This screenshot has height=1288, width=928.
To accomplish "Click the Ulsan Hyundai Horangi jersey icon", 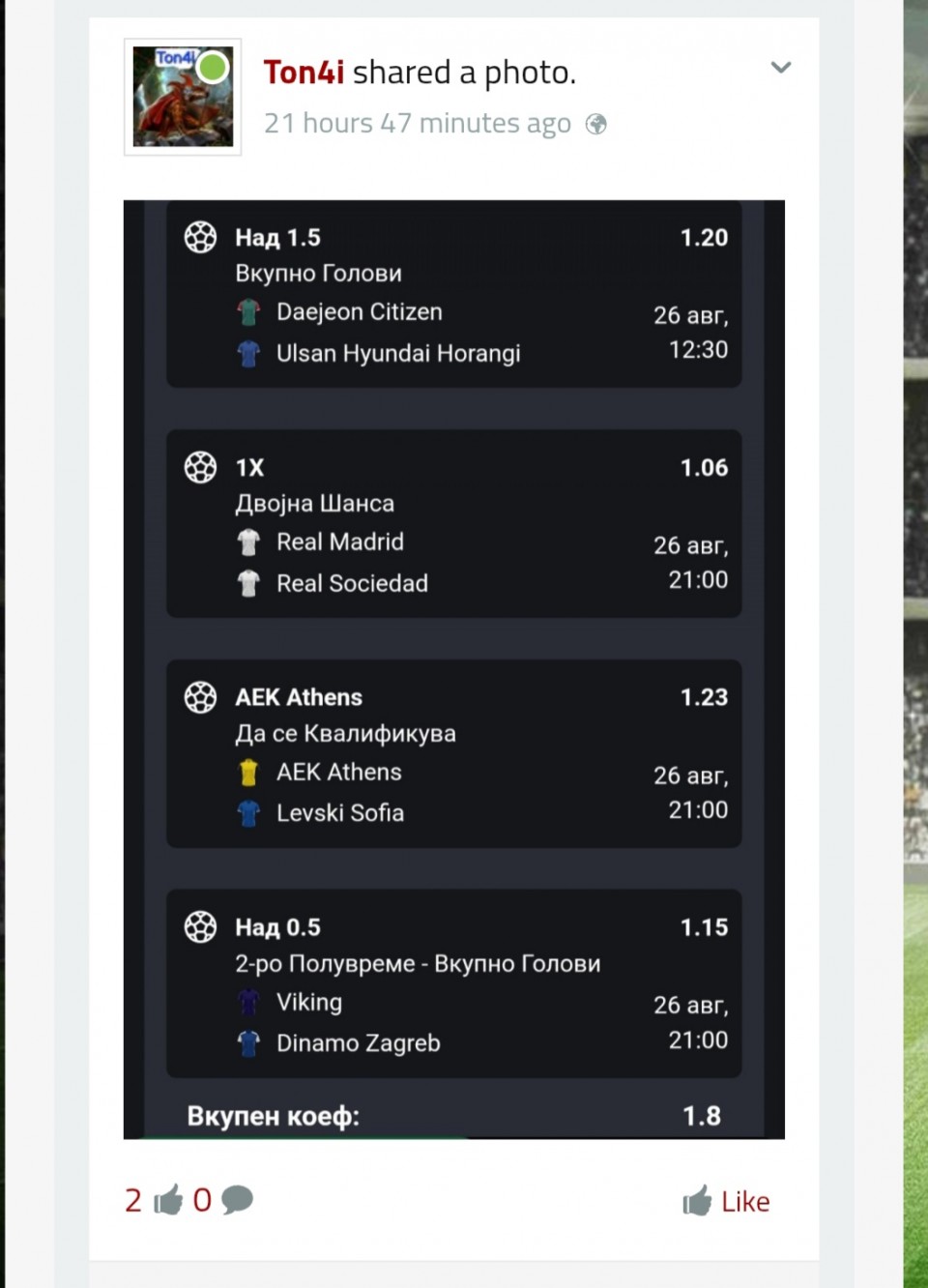I will tap(249, 354).
